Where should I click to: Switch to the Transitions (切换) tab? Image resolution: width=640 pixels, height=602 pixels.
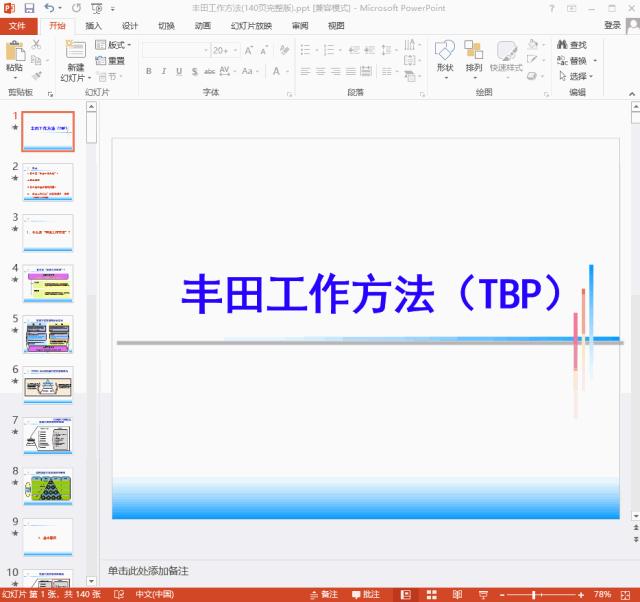pyautogui.click(x=167, y=26)
